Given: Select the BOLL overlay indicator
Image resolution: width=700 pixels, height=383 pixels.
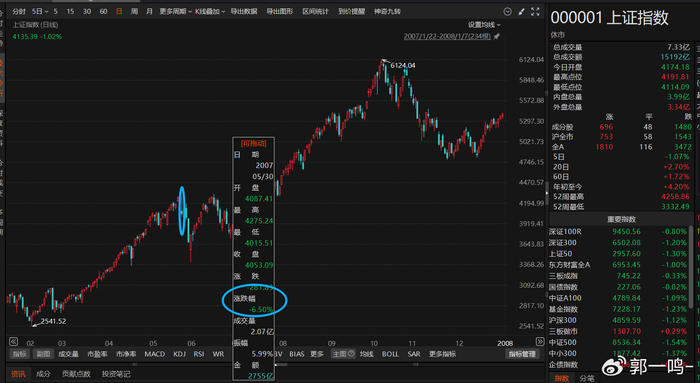Looking at the screenshot, I should tap(390, 354).
